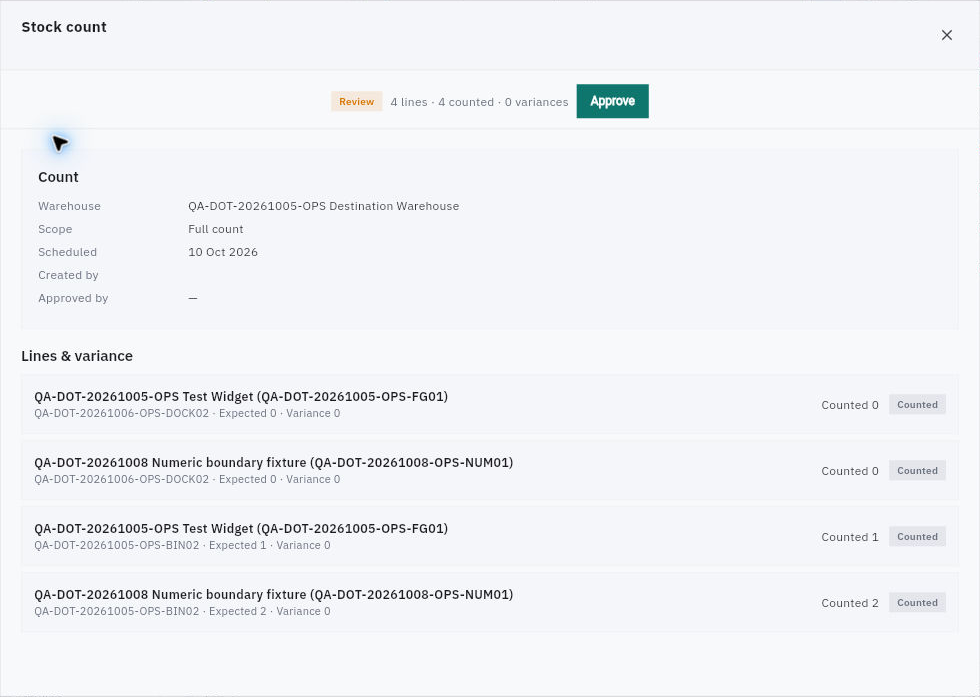Select the Approved by label
This screenshot has height=697, width=980.
73,299
